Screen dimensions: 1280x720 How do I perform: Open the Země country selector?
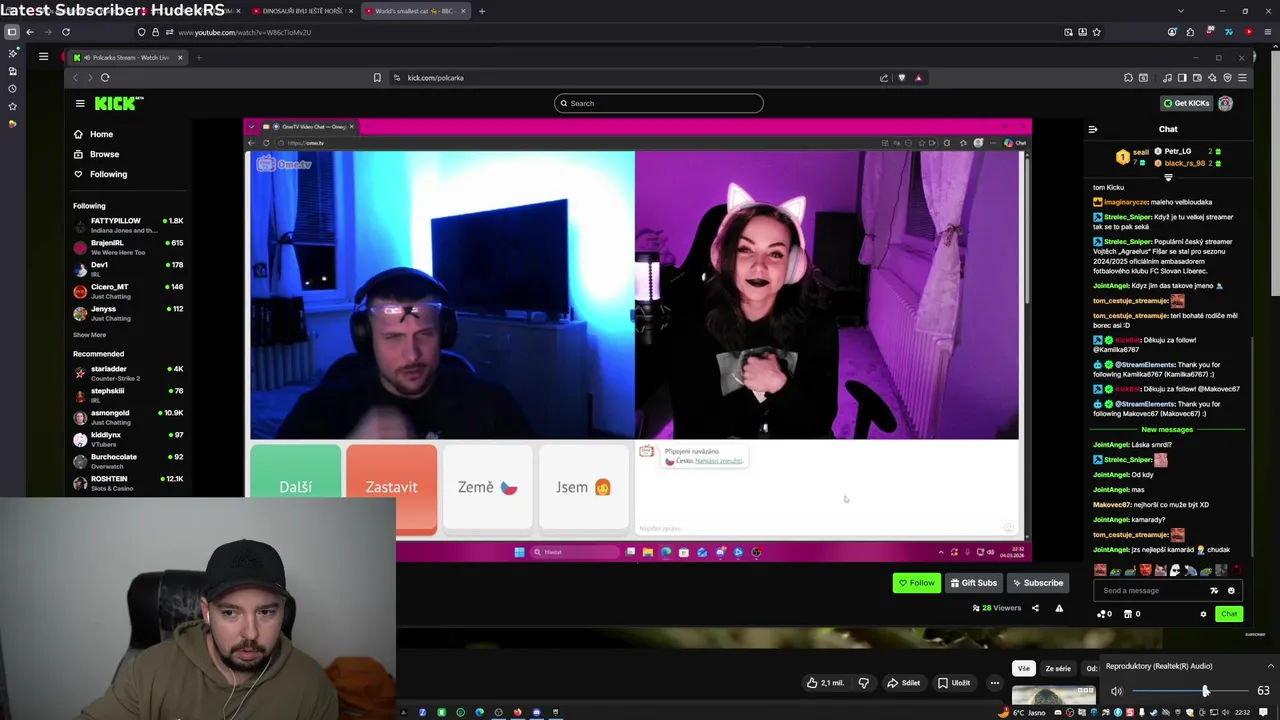point(487,487)
